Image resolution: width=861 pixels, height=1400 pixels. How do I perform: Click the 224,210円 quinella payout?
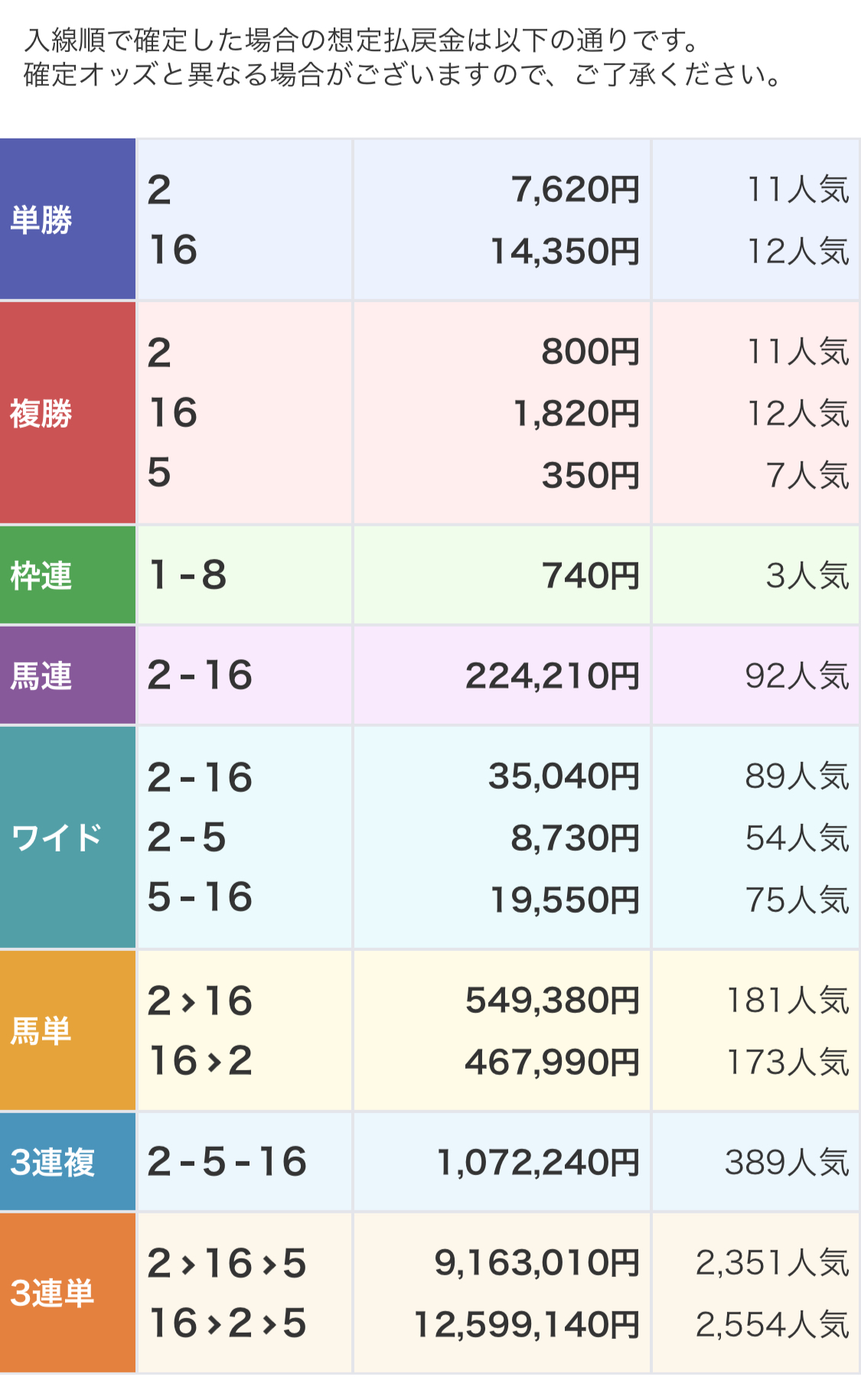click(x=553, y=676)
